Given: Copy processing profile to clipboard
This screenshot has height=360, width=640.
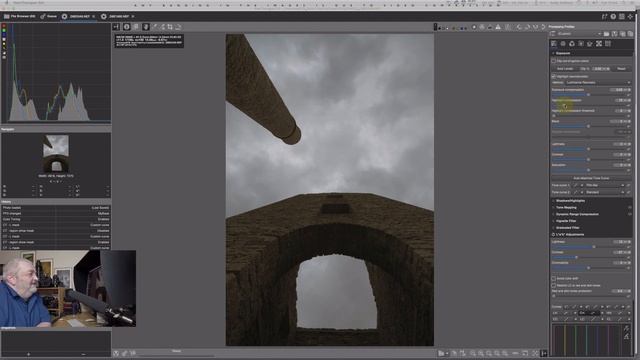Looking at the screenshot, I should click(623, 34).
